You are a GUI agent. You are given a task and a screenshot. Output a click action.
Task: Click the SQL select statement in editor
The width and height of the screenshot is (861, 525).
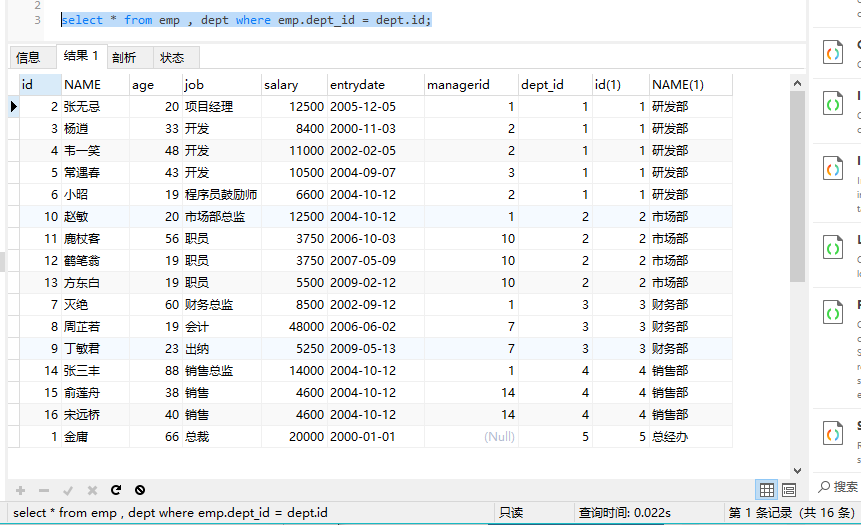(246, 20)
